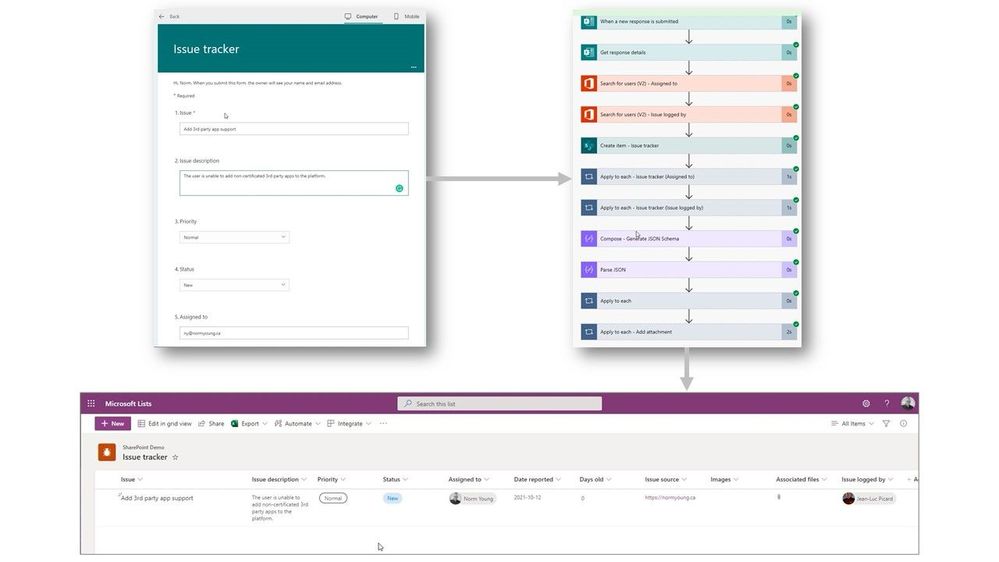
Task: Open the Microsoft 365 app launcher grid
Action: pyautogui.click(x=91, y=403)
